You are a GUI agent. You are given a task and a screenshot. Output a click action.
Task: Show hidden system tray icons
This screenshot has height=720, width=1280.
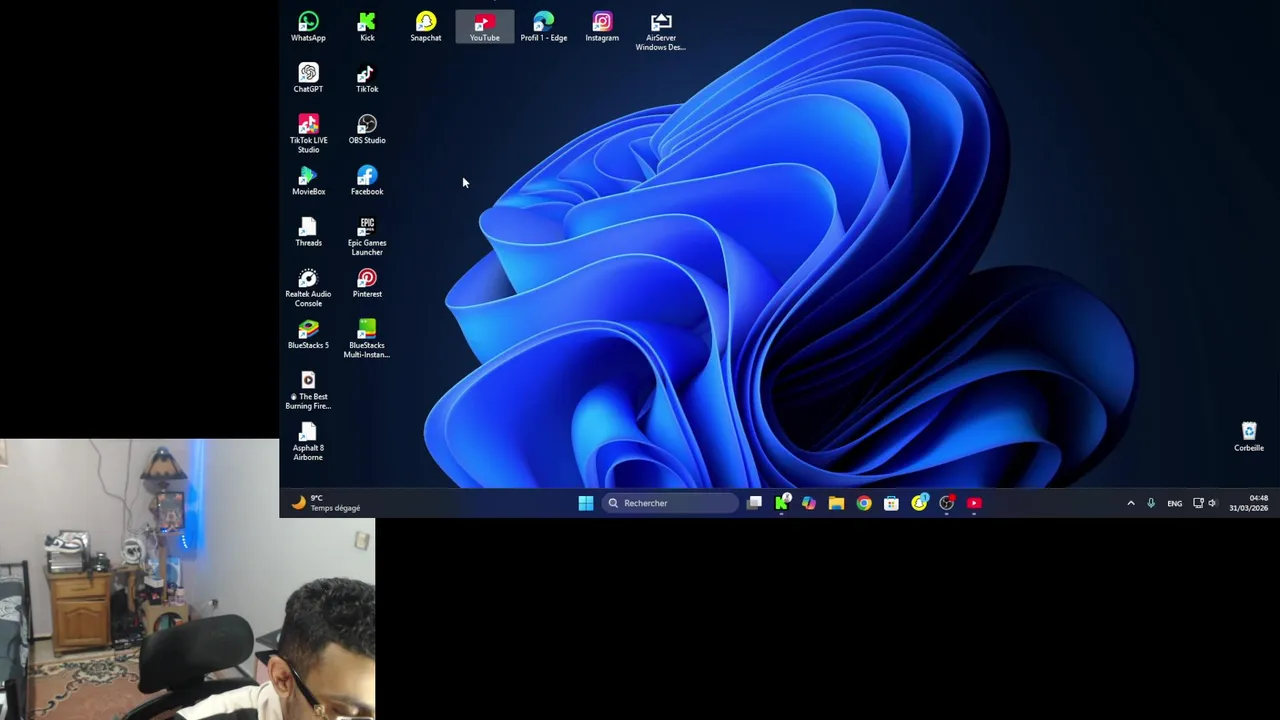[x=1131, y=503]
